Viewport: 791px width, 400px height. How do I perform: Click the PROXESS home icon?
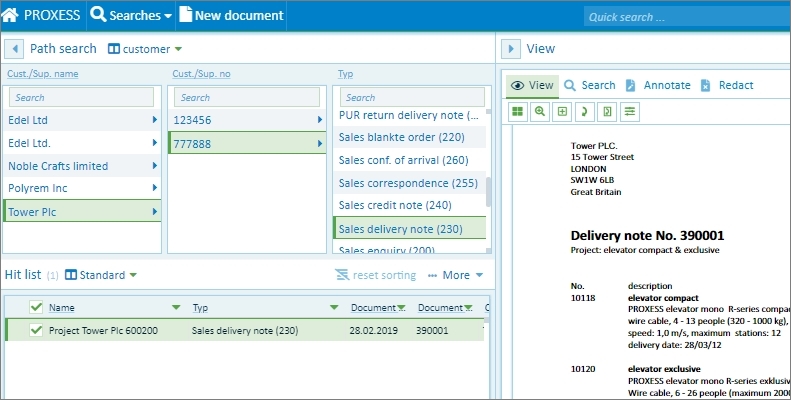coord(11,15)
